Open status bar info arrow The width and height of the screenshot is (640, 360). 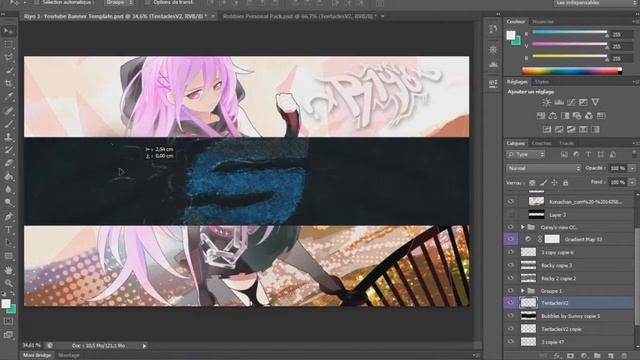point(144,346)
